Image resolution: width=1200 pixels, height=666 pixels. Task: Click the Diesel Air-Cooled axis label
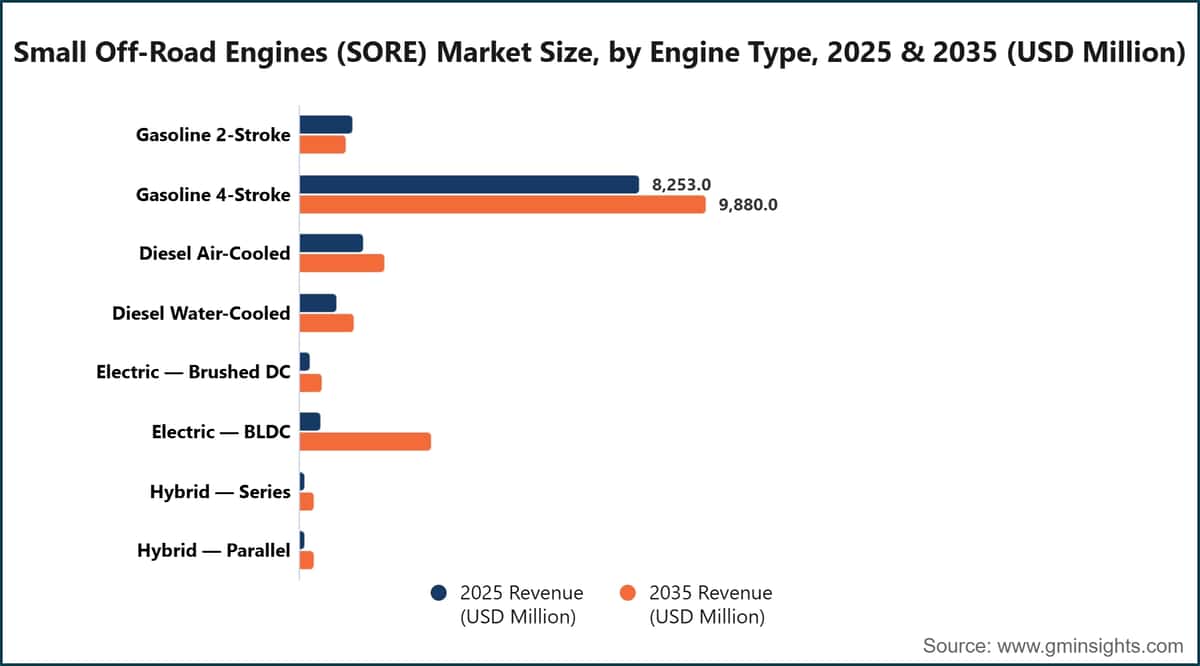click(x=215, y=253)
